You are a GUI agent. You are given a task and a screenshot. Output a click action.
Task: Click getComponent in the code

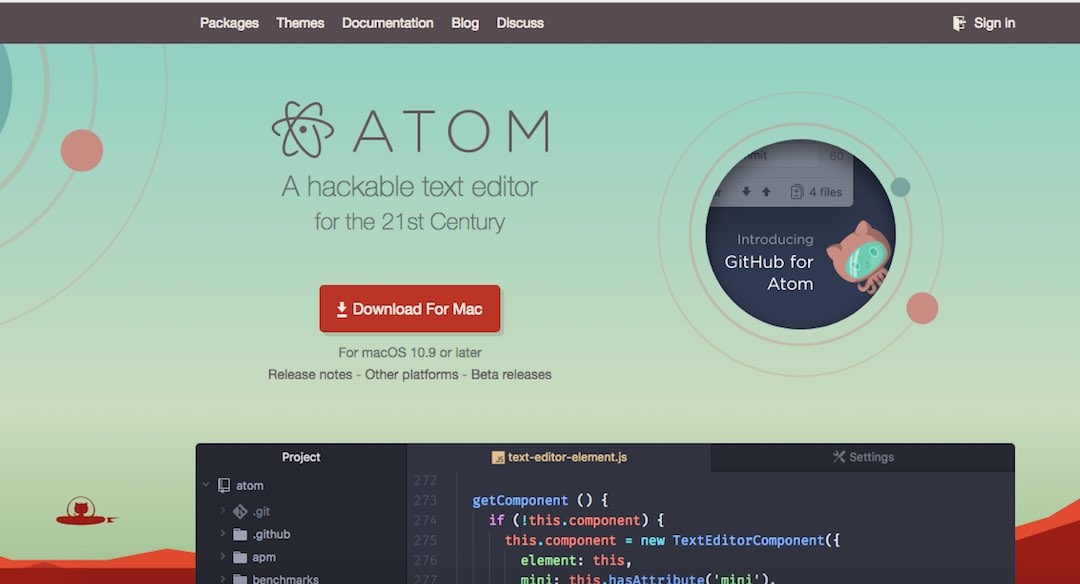pyautogui.click(x=520, y=501)
